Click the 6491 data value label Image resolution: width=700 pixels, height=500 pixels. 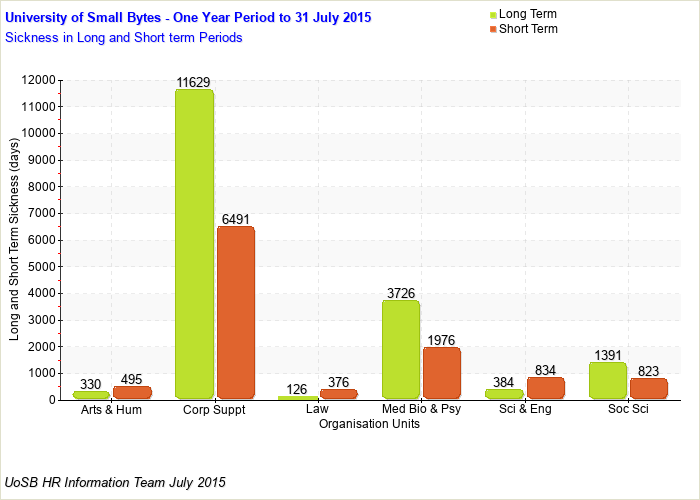tap(236, 219)
